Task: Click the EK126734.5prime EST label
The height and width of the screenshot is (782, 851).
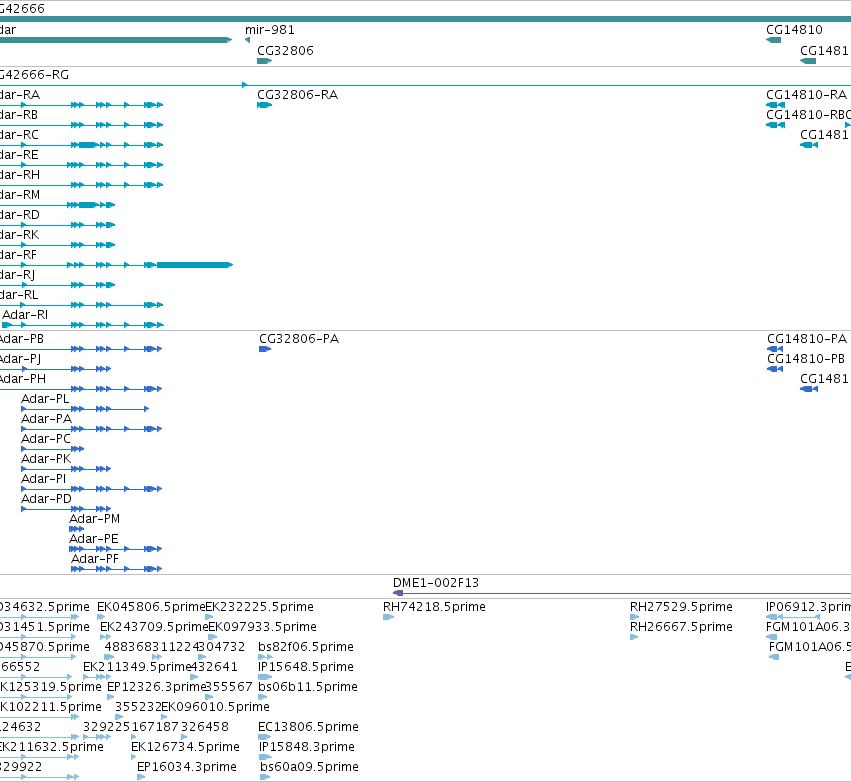Action: click(185, 747)
